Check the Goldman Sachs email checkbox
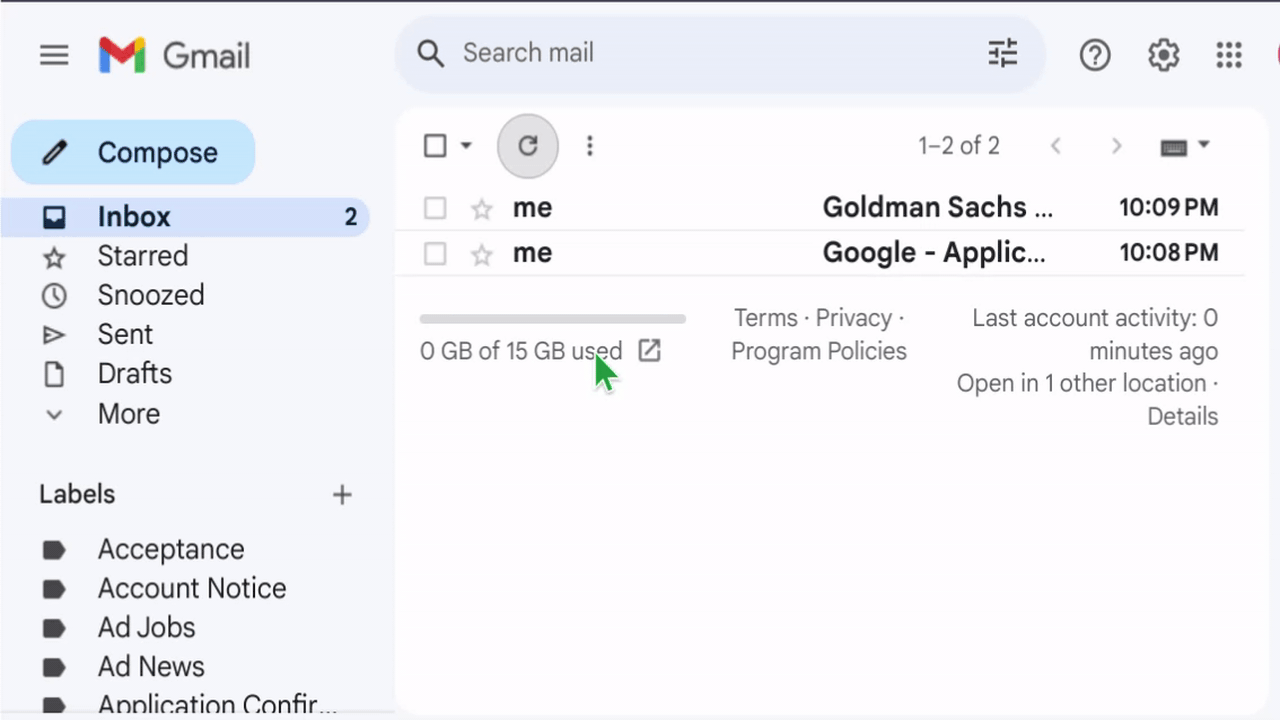Image resolution: width=1280 pixels, height=720 pixels. 435,208
